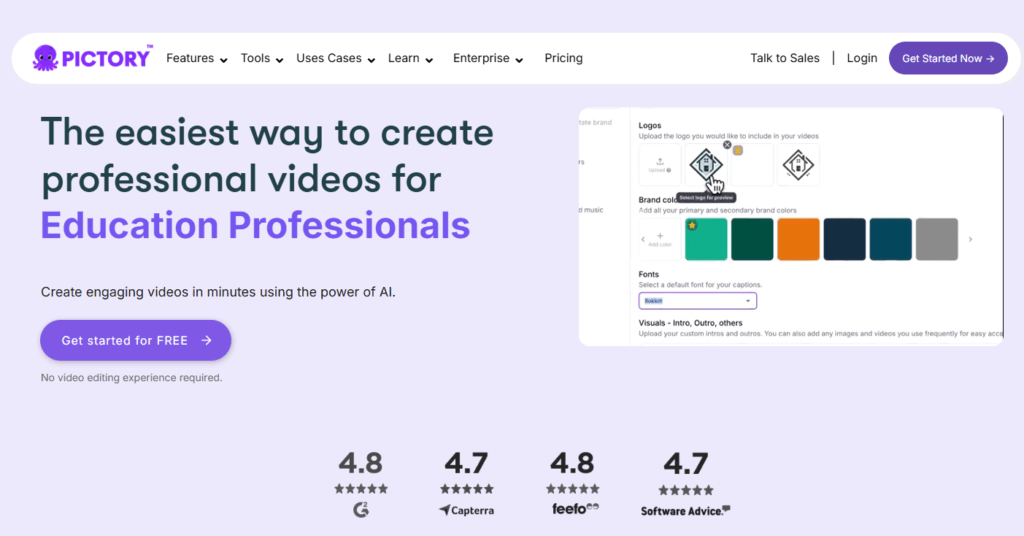Pick the gray brand color swatch

[936, 239]
